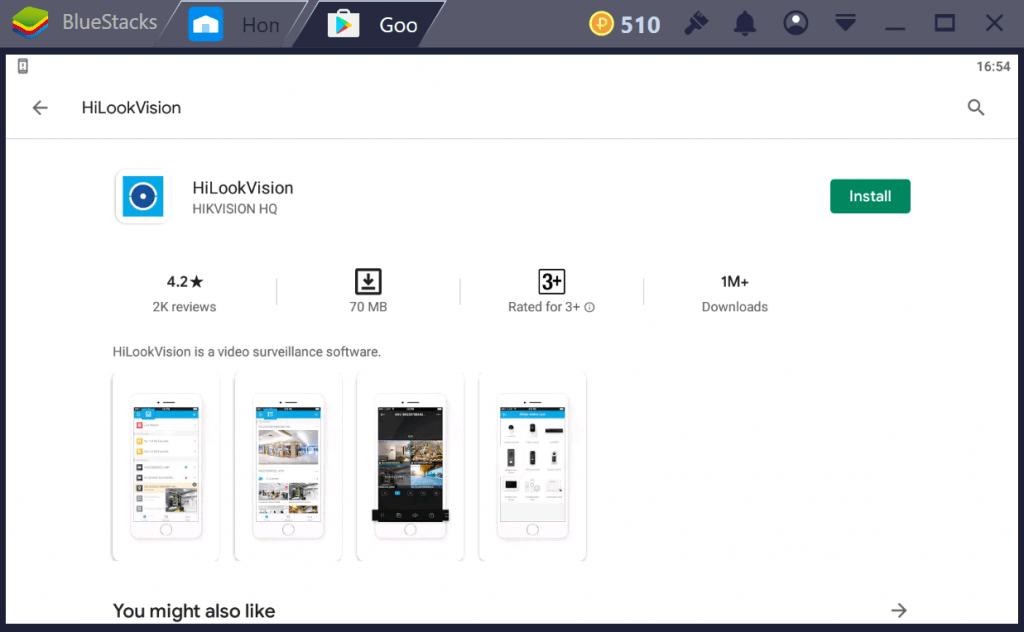Open second screenshot showing camera previews
The height and width of the screenshot is (632, 1024).
tap(288, 467)
